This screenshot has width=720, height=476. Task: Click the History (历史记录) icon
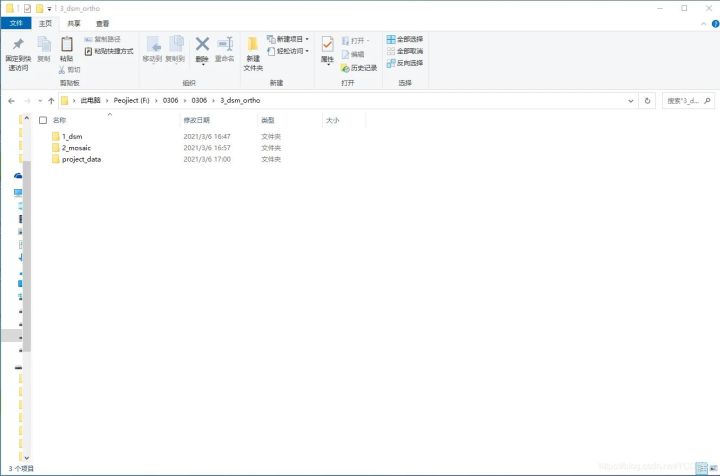tap(358, 68)
